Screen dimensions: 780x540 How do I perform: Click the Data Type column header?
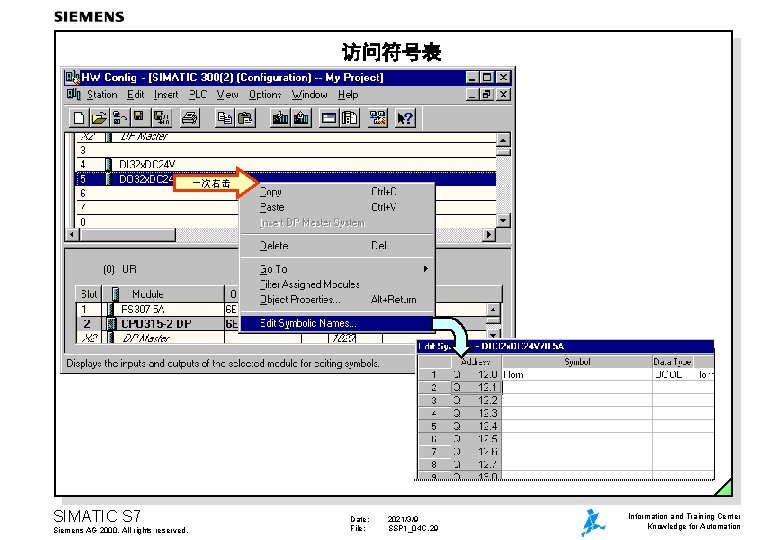coord(673,361)
